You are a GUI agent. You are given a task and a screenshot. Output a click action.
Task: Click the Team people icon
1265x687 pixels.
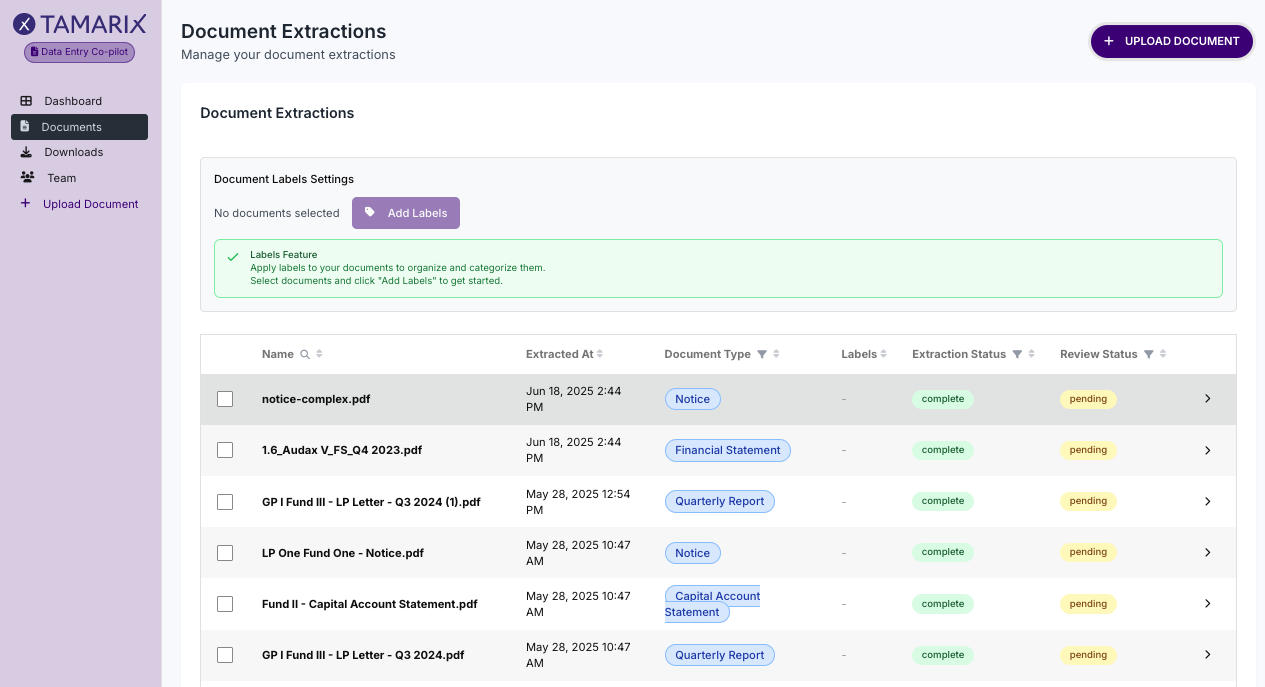pyautogui.click(x=27, y=178)
